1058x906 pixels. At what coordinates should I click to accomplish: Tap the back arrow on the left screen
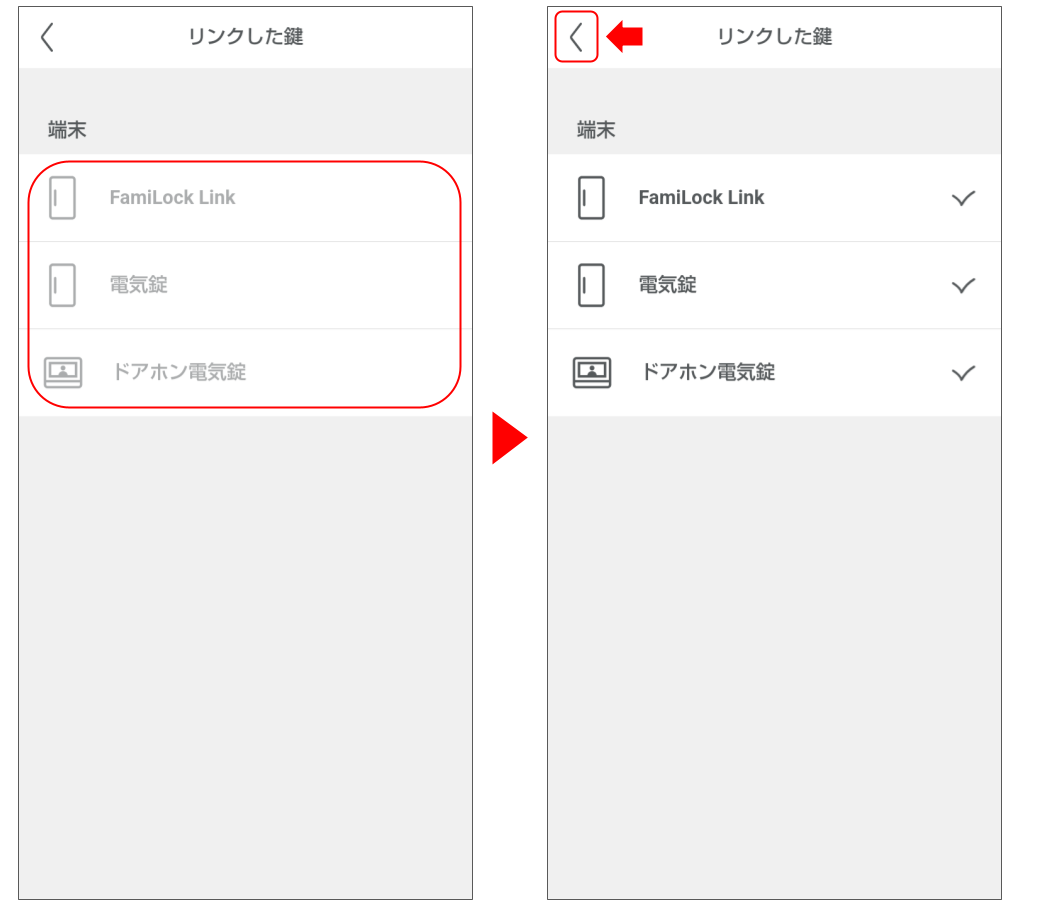pos(47,37)
